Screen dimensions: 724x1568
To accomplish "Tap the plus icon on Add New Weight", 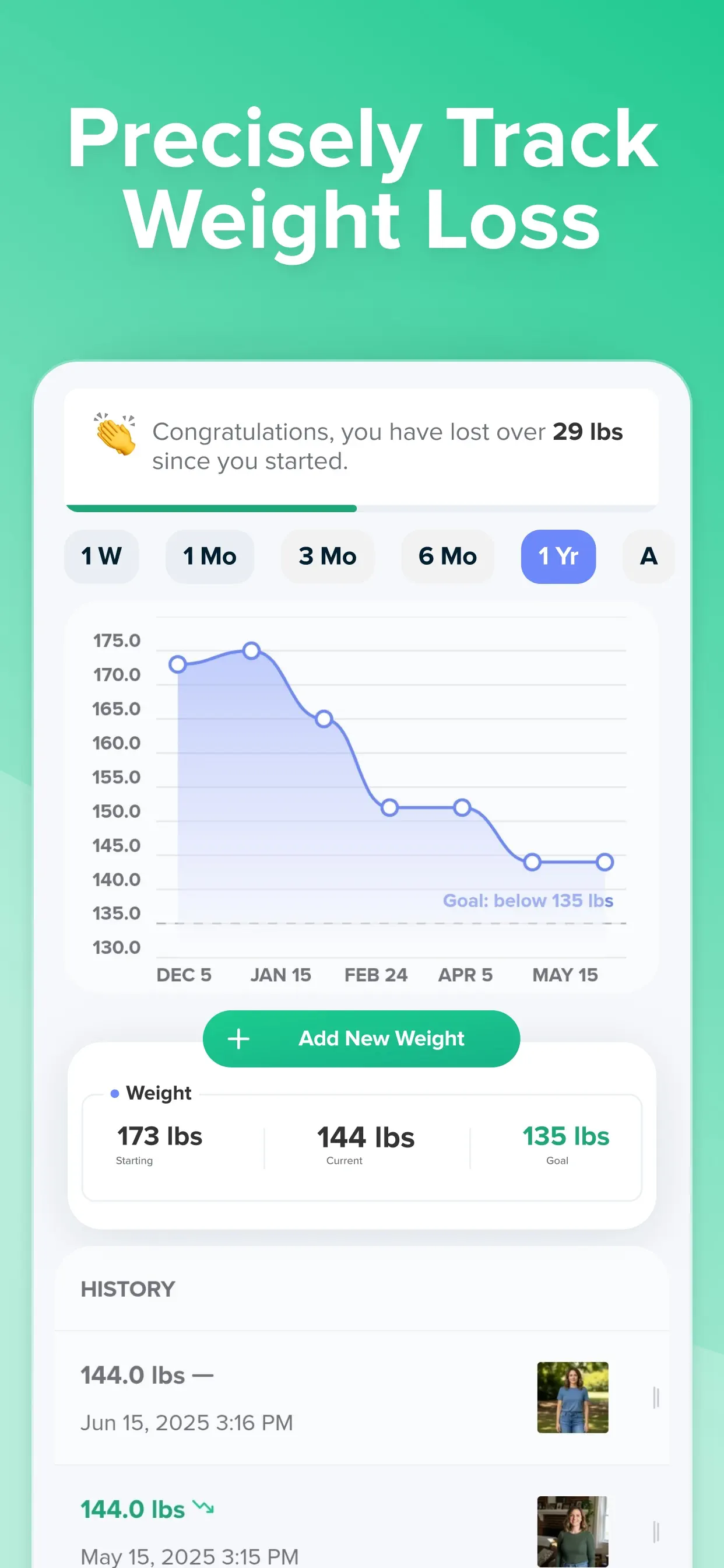I will [238, 1038].
